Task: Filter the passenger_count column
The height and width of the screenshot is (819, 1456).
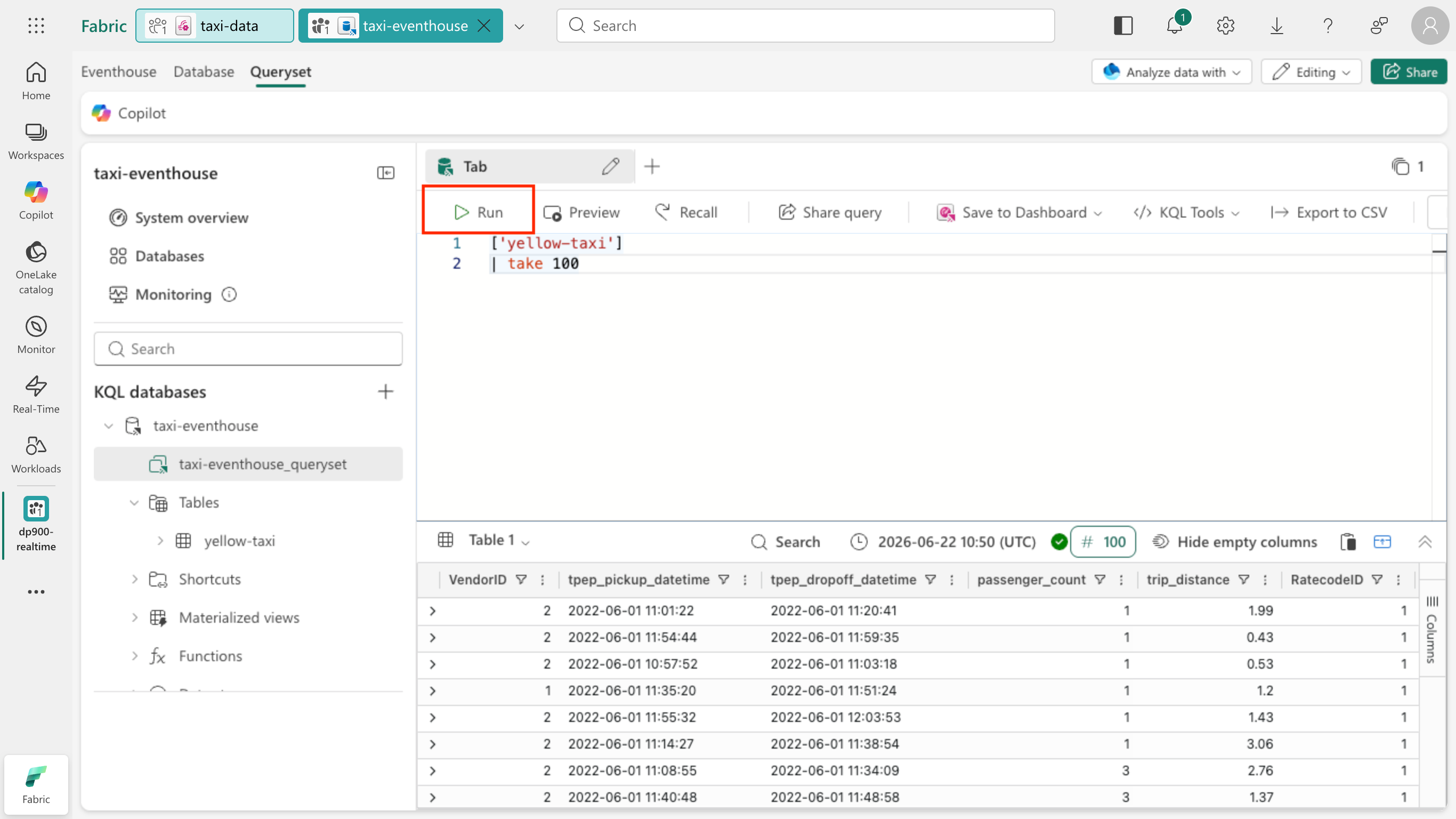Action: (x=1100, y=580)
